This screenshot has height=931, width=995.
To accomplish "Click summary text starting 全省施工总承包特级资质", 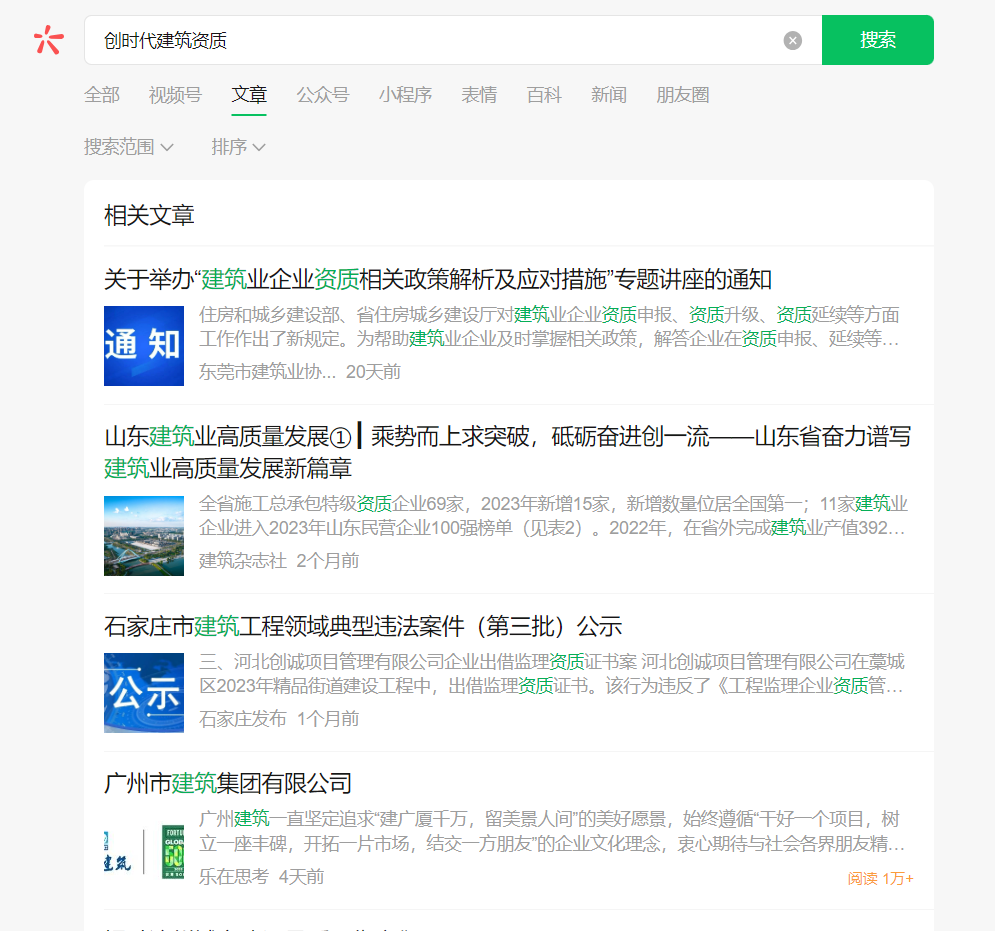I will (x=553, y=516).
